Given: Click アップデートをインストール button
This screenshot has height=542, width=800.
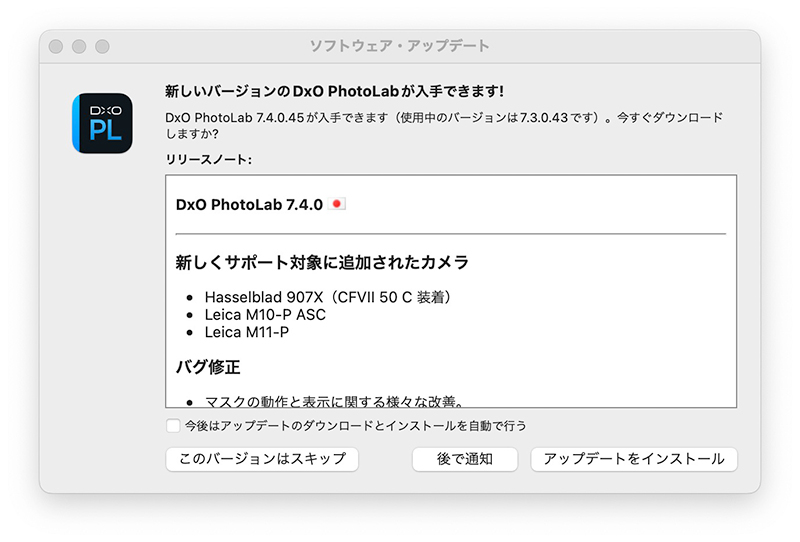Looking at the screenshot, I should (634, 459).
